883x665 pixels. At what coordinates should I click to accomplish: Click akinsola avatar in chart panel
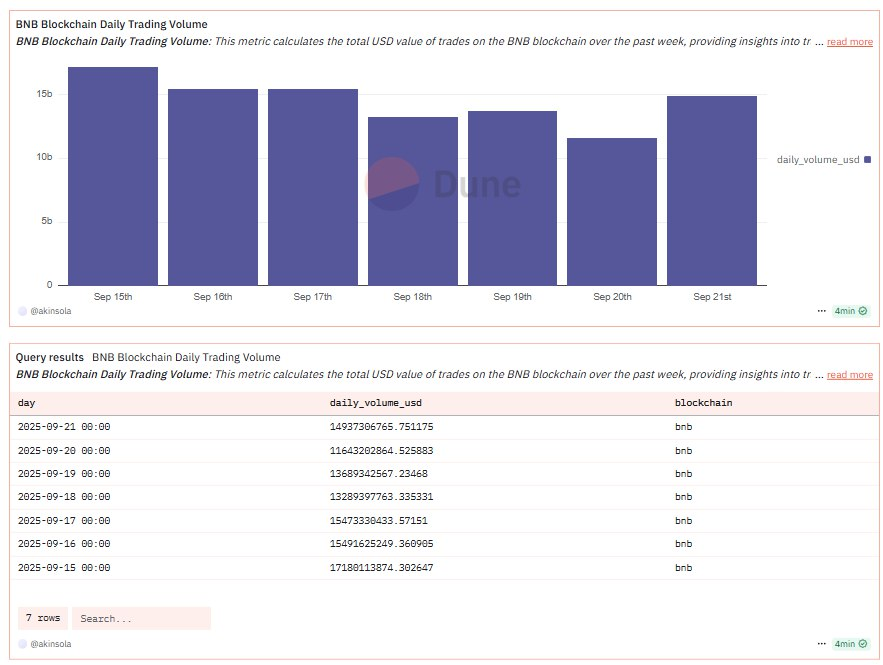click(x=23, y=311)
